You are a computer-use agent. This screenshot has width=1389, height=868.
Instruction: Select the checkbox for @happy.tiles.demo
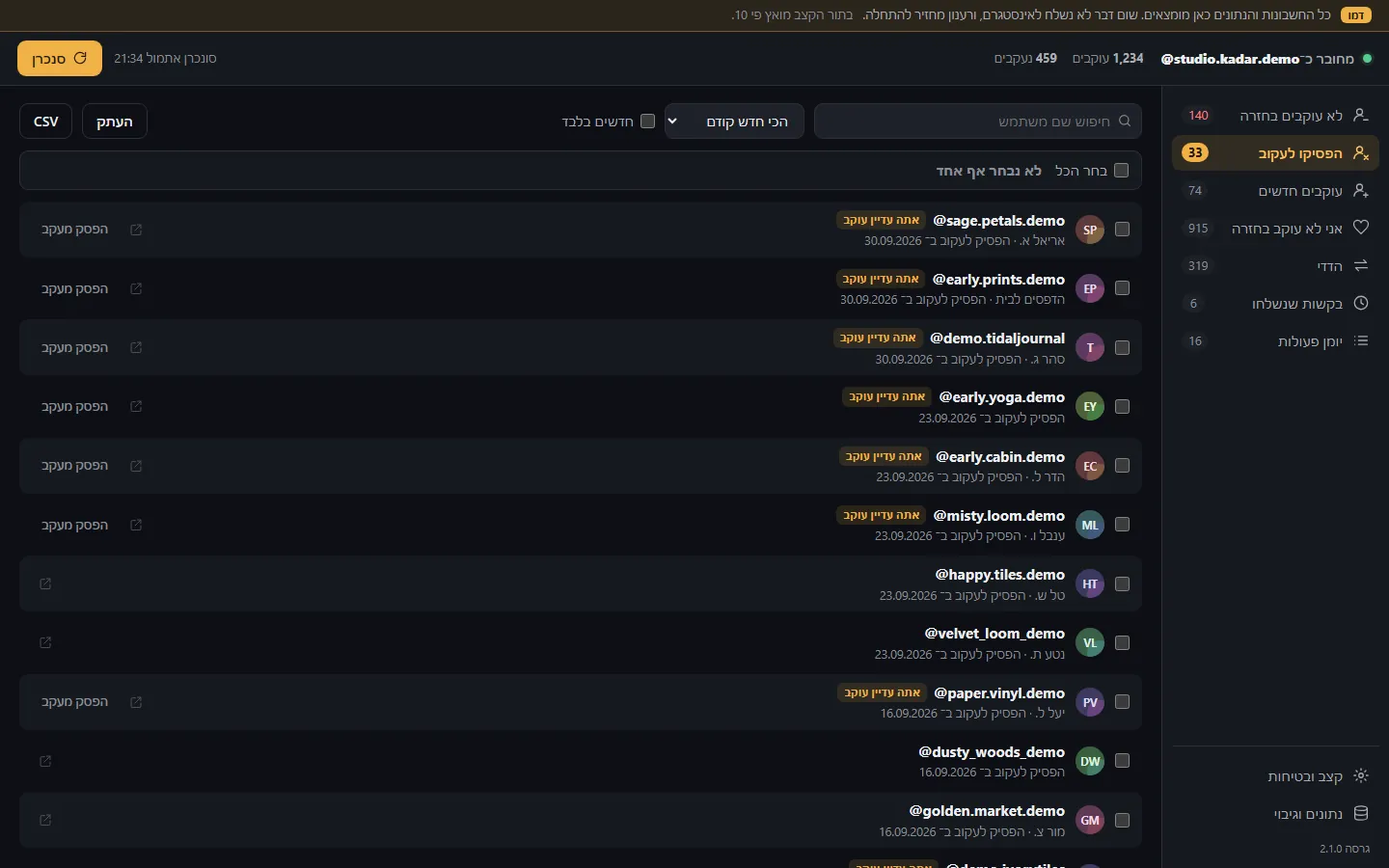click(x=1122, y=583)
